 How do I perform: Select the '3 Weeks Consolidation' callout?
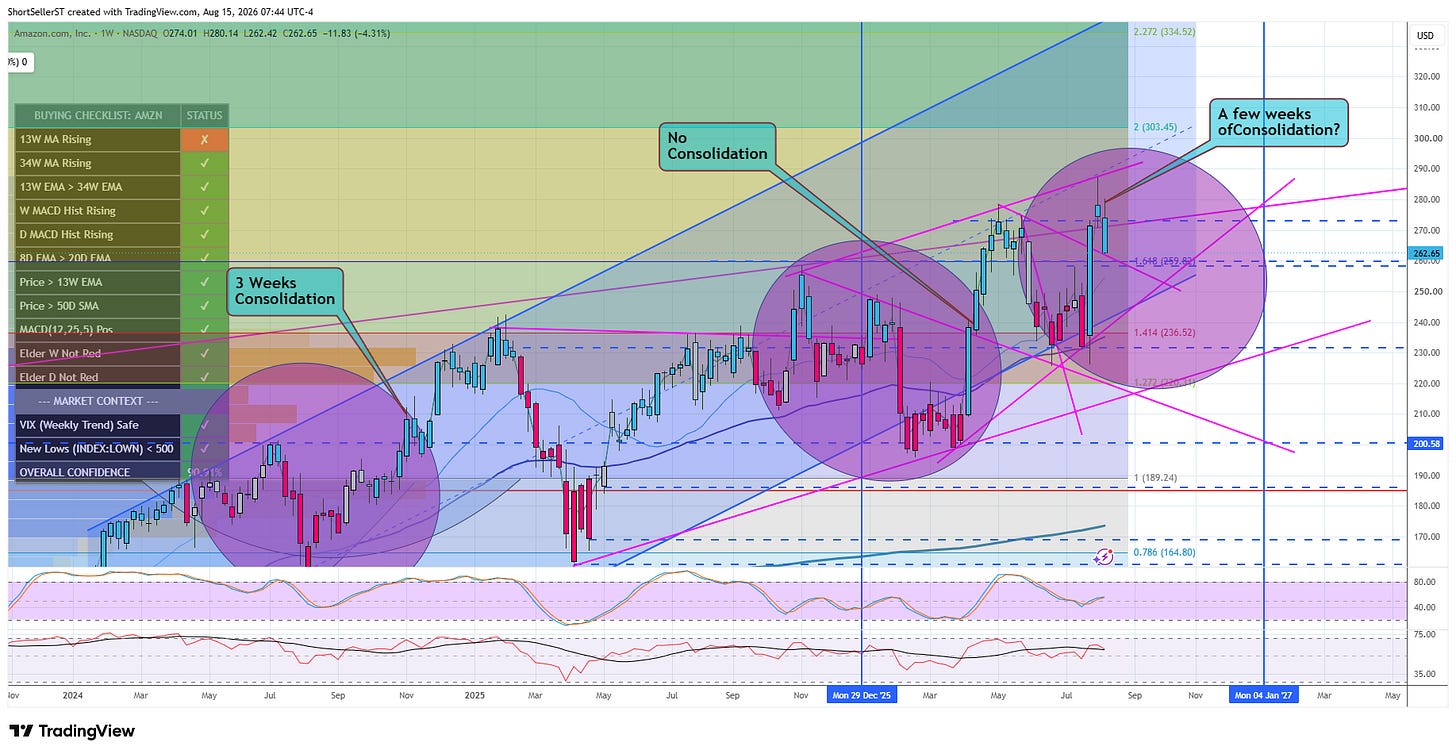[x=285, y=291]
